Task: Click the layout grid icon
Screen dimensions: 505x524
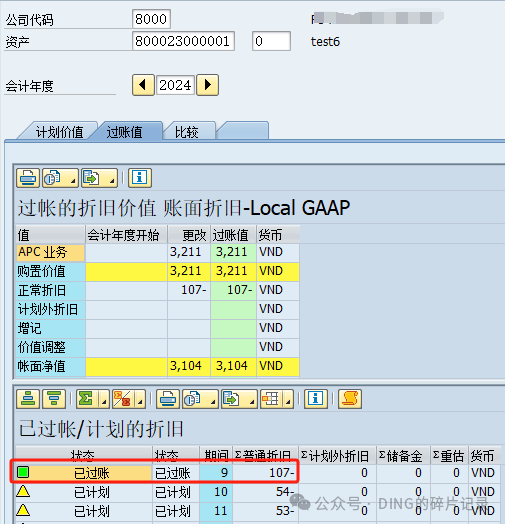Action: tap(270, 399)
